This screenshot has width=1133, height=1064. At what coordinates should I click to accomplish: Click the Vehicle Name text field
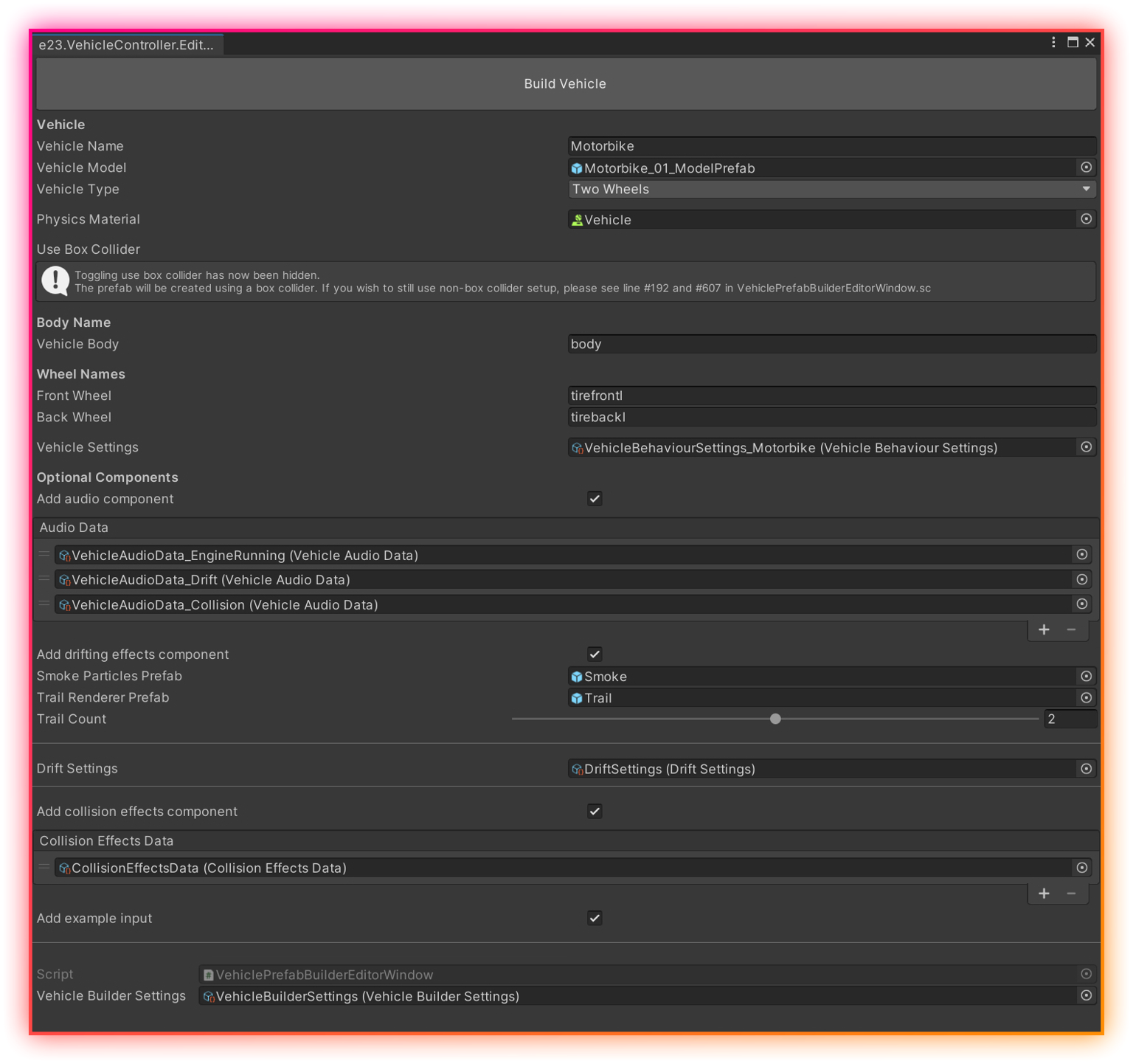click(831, 146)
